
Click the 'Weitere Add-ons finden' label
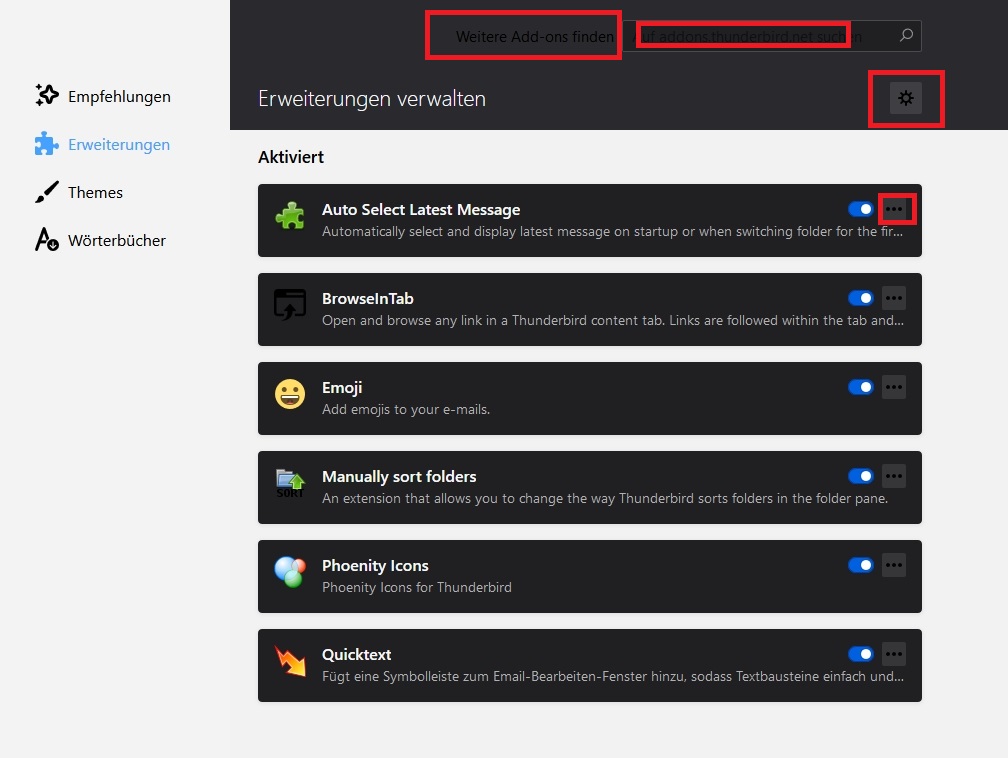point(534,37)
